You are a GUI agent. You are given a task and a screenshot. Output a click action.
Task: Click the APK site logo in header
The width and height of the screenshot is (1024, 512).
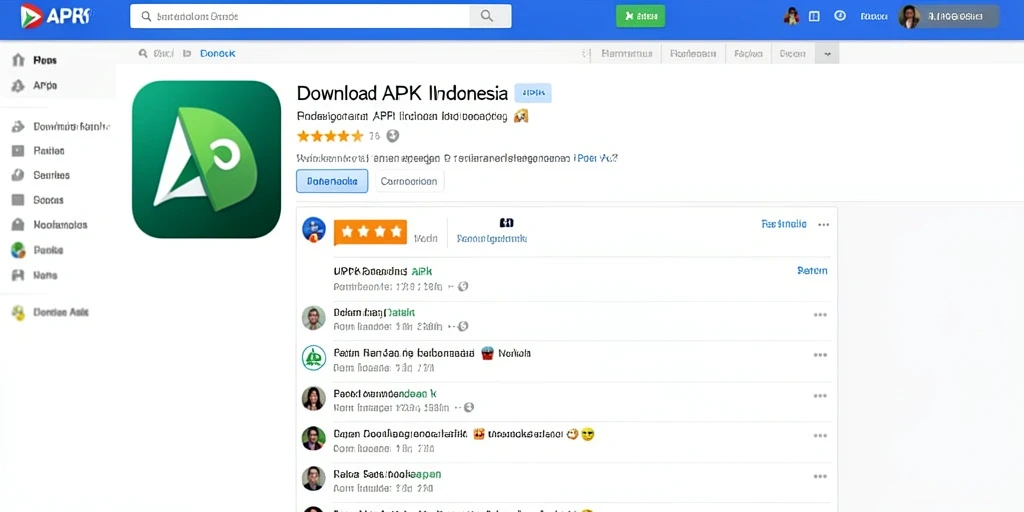(56, 16)
